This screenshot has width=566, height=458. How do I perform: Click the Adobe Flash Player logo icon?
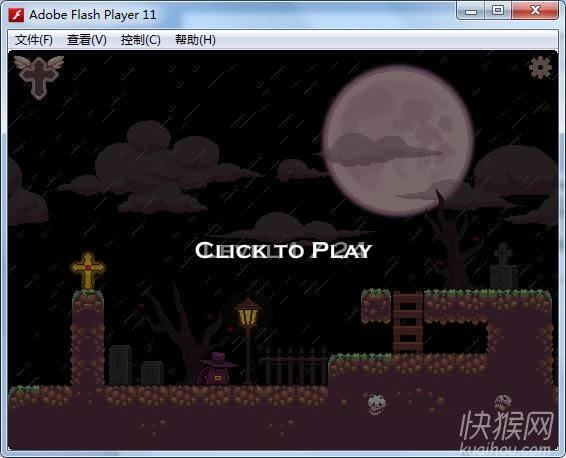point(16,15)
